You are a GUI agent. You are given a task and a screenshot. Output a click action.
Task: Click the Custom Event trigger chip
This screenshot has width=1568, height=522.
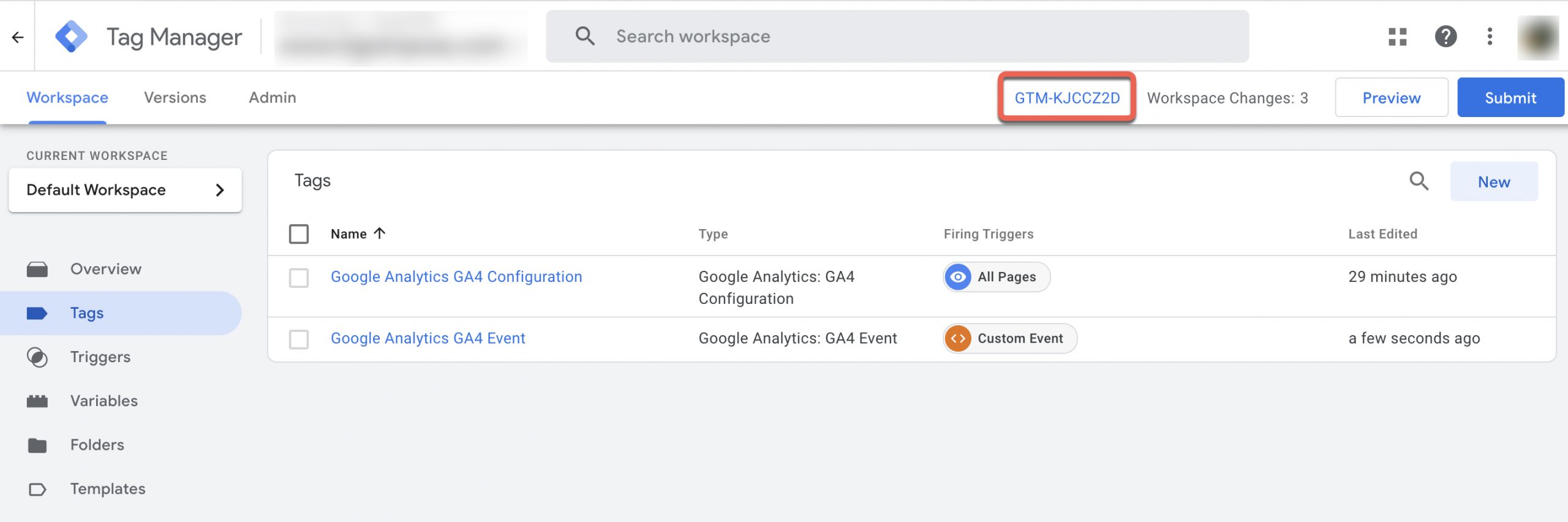(1011, 338)
